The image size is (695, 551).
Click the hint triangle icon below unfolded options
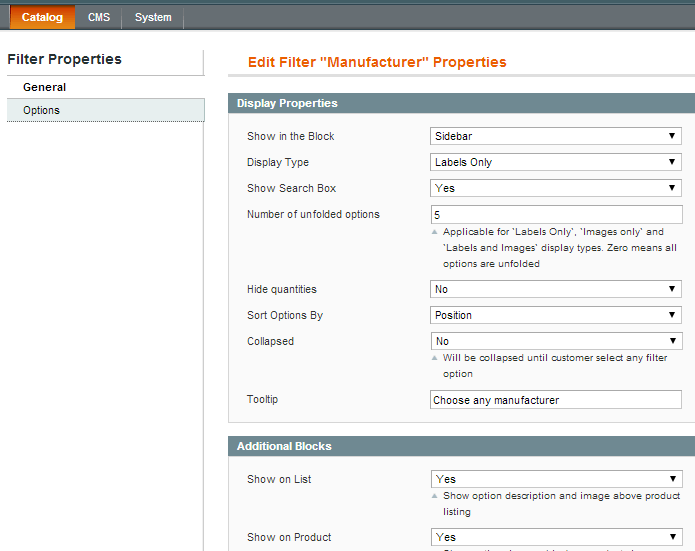coord(434,232)
